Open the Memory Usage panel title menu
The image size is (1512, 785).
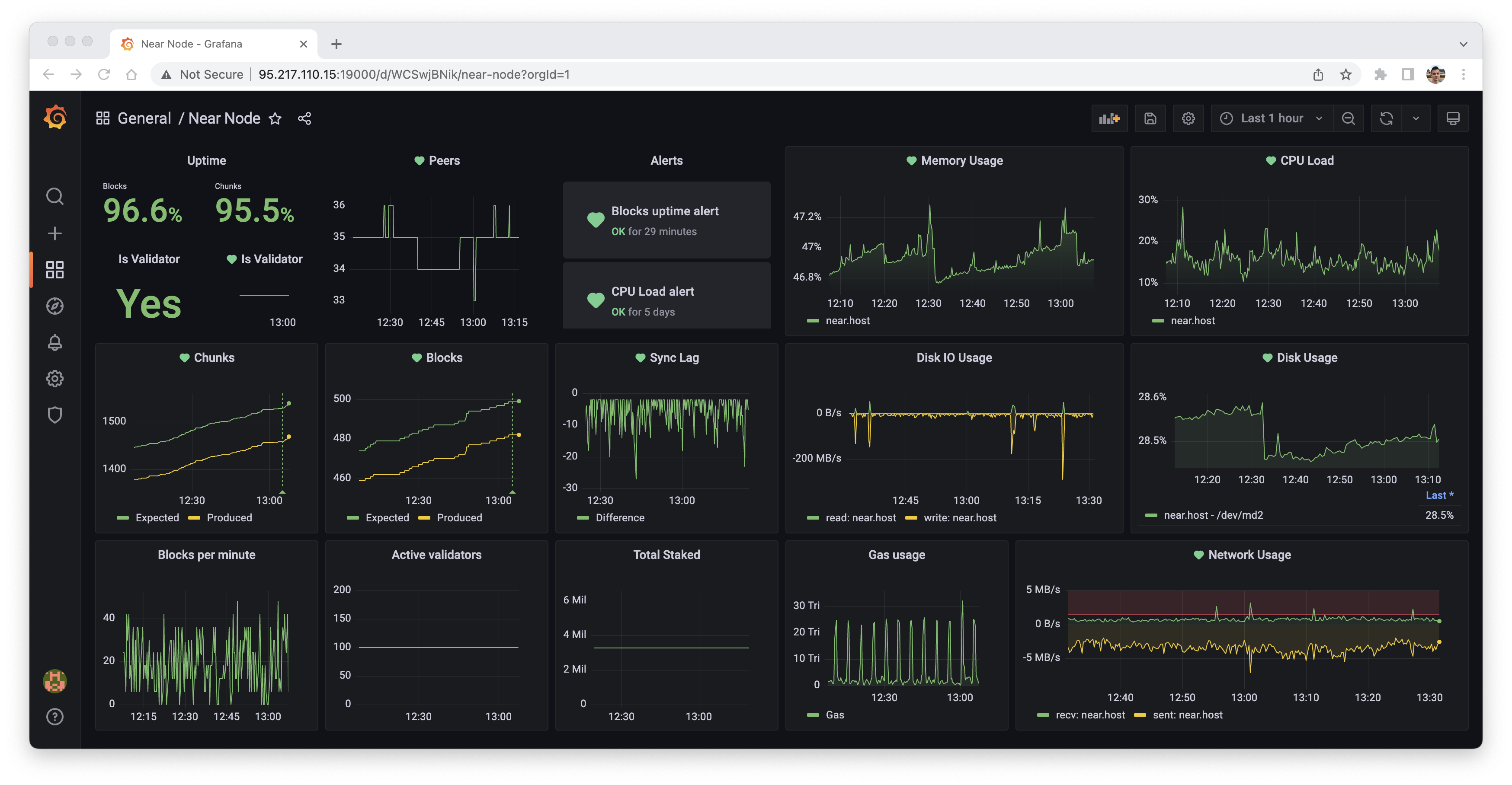[x=961, y=161]
